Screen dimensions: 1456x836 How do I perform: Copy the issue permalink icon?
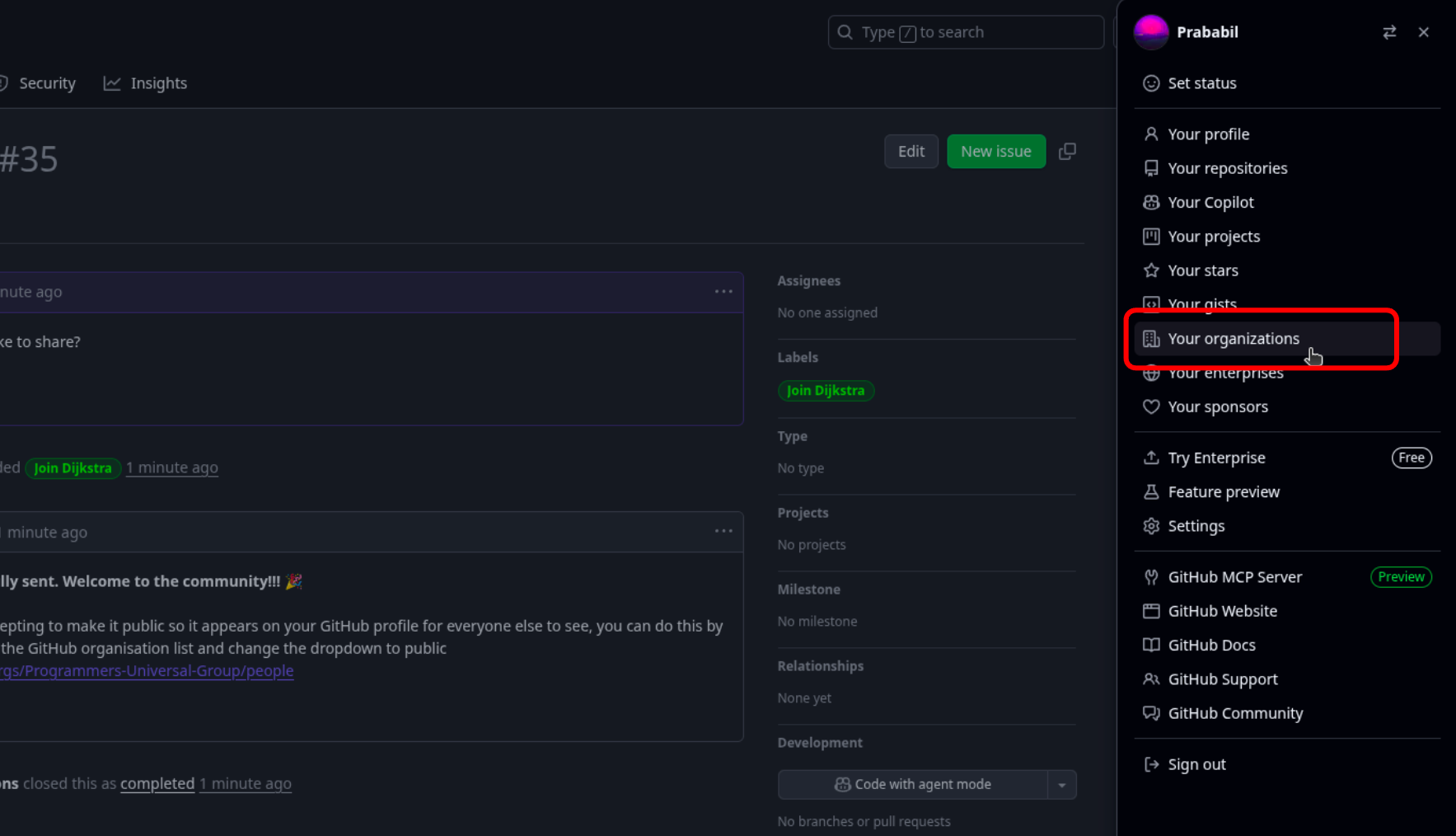pos(1067,151)
